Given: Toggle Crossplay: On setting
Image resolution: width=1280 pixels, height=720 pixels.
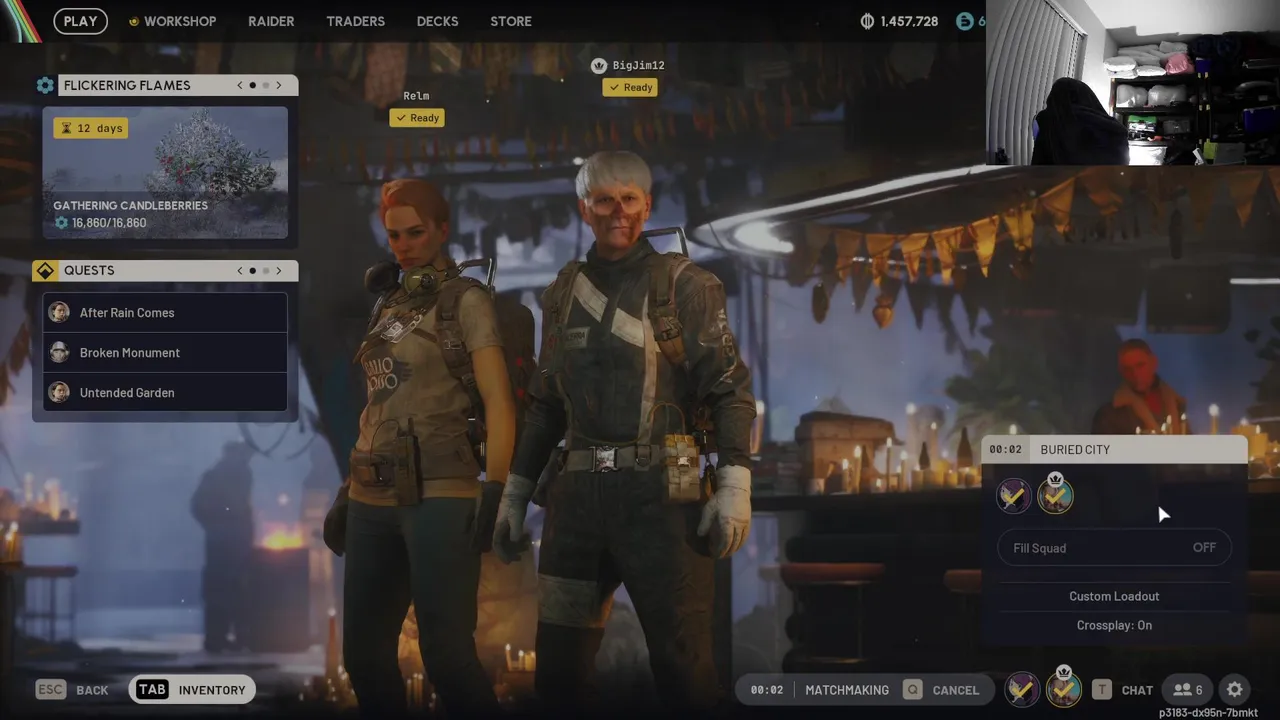Looking at the screenshot, I should point(1114,625).
